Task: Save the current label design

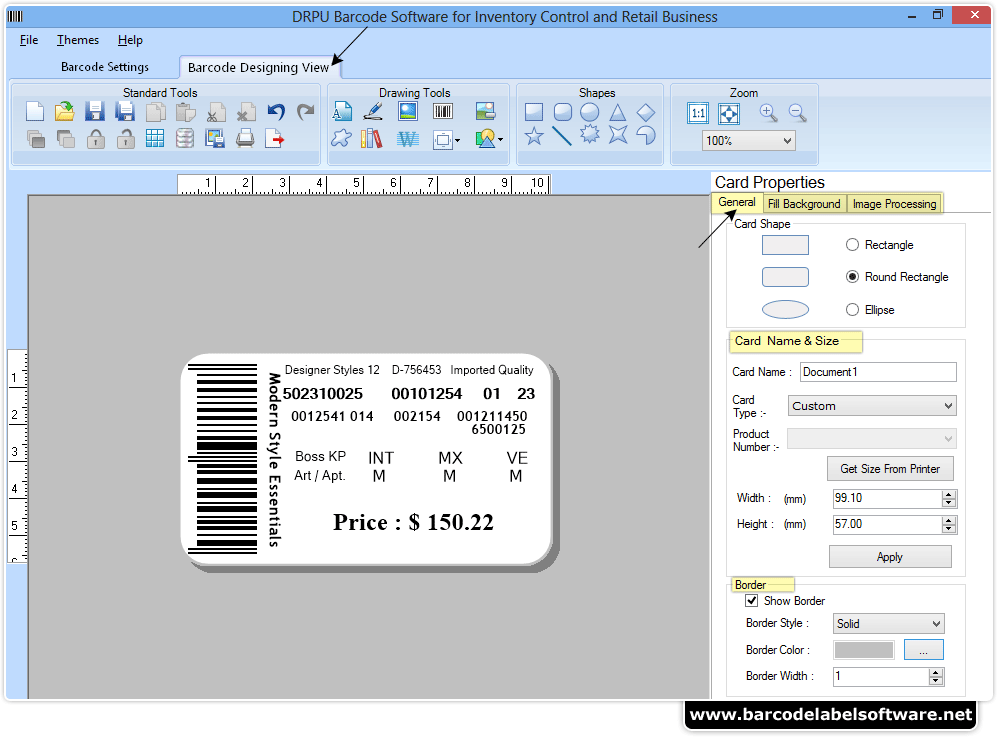Action: (x=95, y=112)
